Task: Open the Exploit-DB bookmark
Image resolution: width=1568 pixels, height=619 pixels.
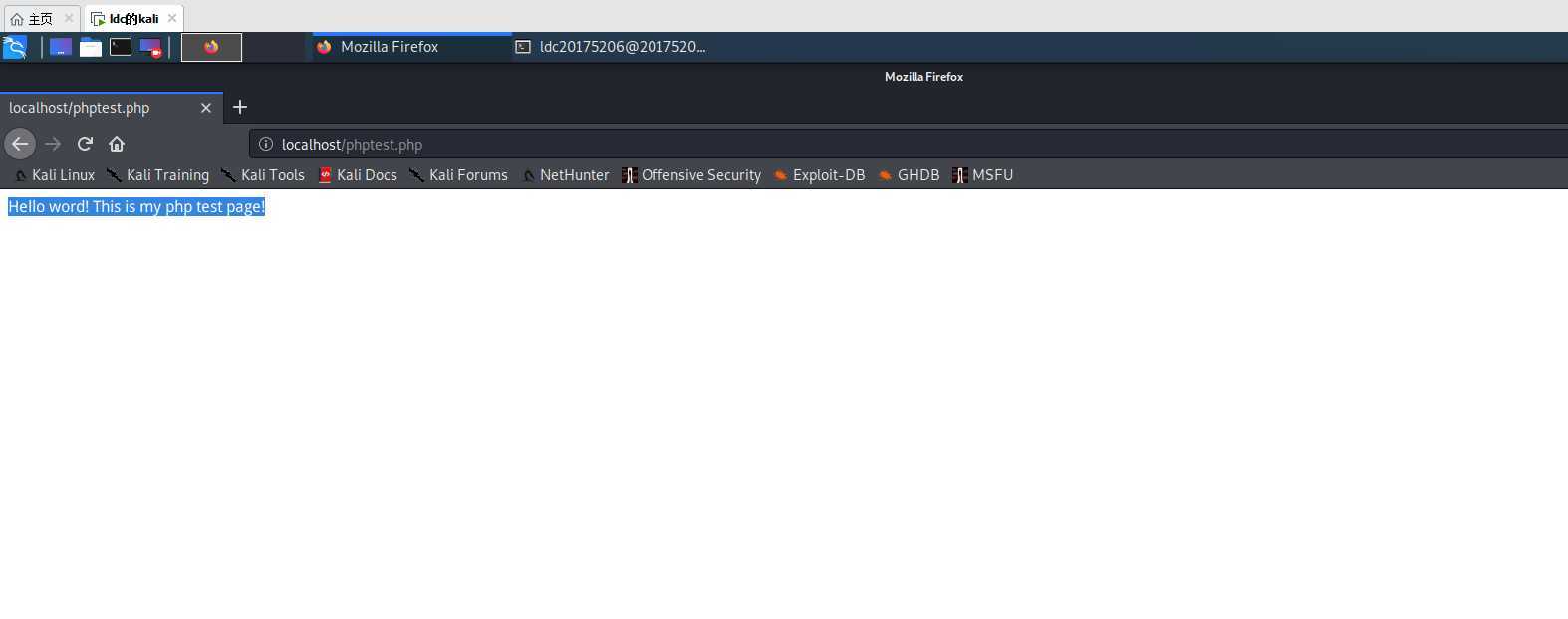Action: coord(819,175)
